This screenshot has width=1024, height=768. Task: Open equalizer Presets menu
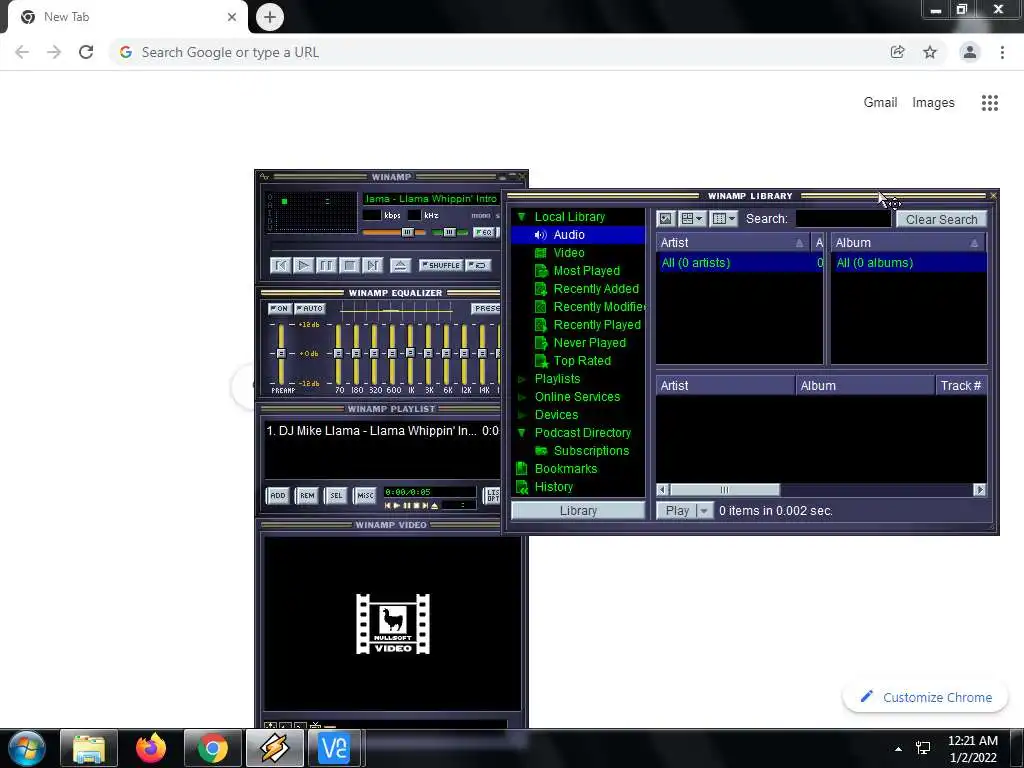(486, 308)
